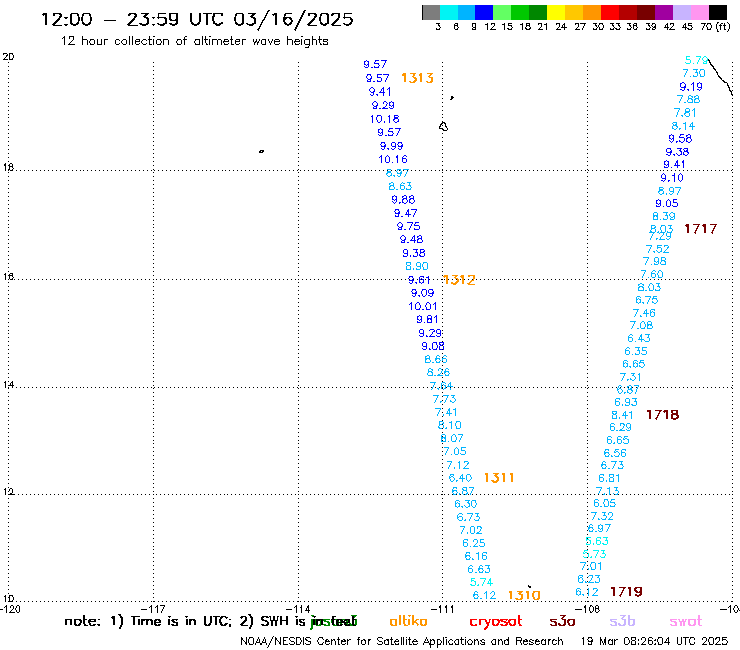The image size is (740, 650).
Task: Click the 'Time is in UTC' note text
Action: coord(181,621)
